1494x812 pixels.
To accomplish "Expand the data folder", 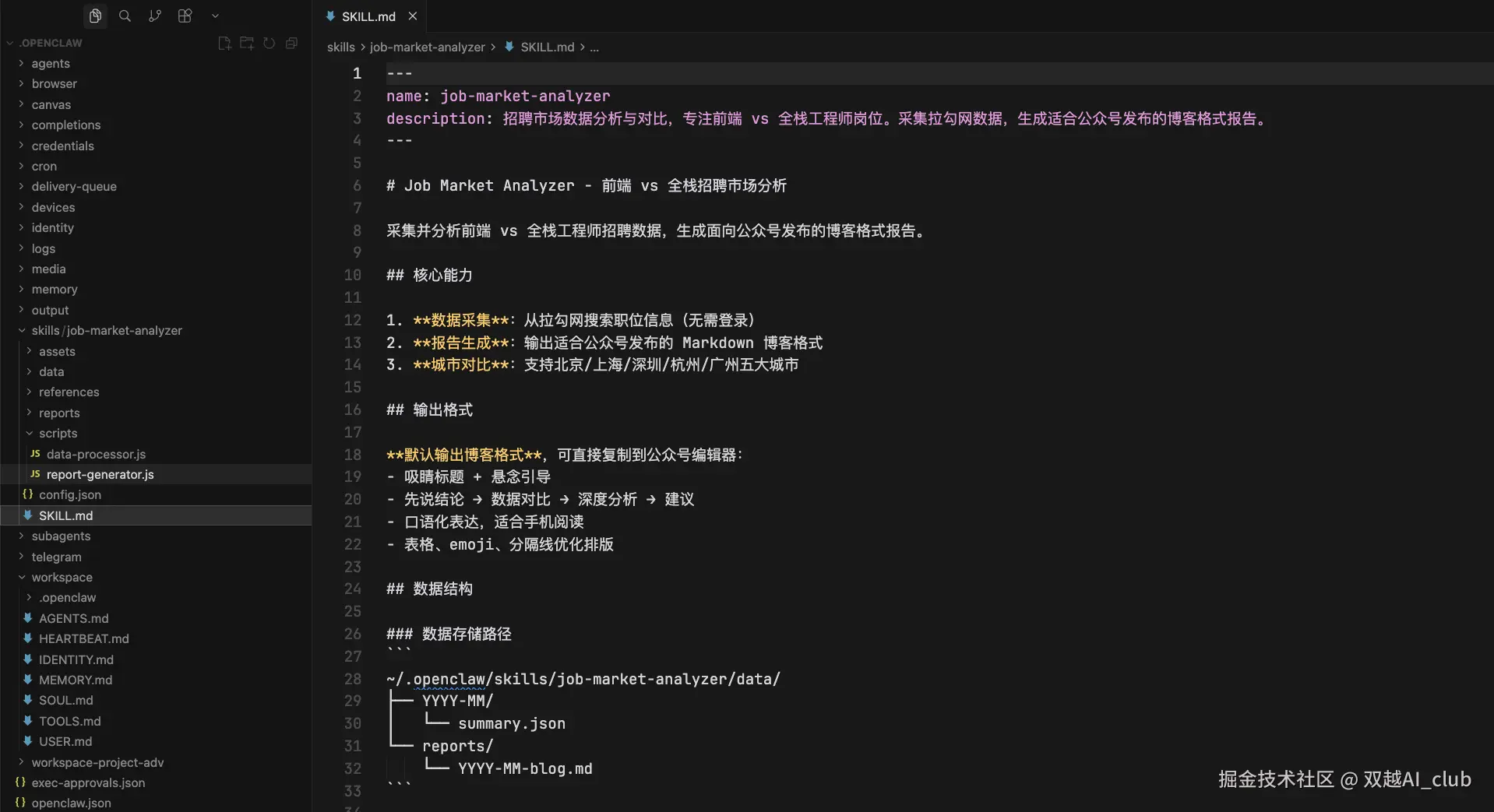I will pyautogui.click(x=51, y=372).
